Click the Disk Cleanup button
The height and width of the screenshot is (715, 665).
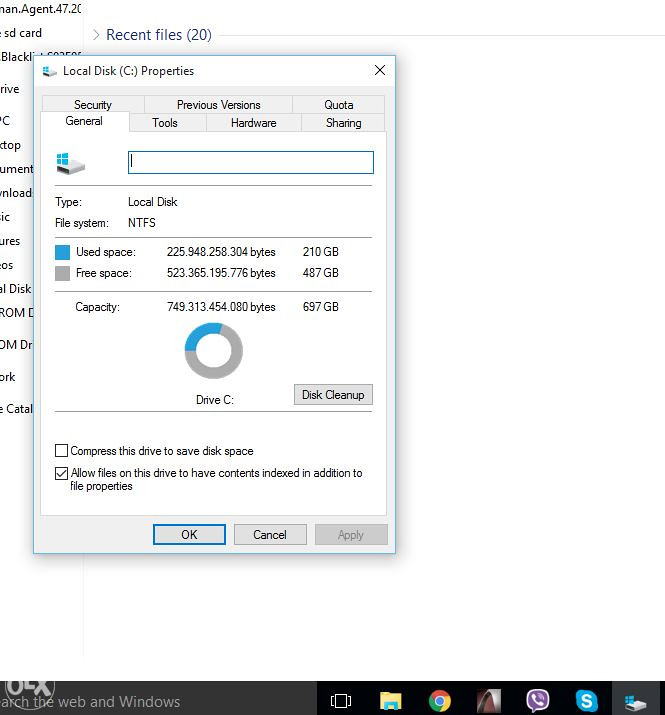click(333, 394)
